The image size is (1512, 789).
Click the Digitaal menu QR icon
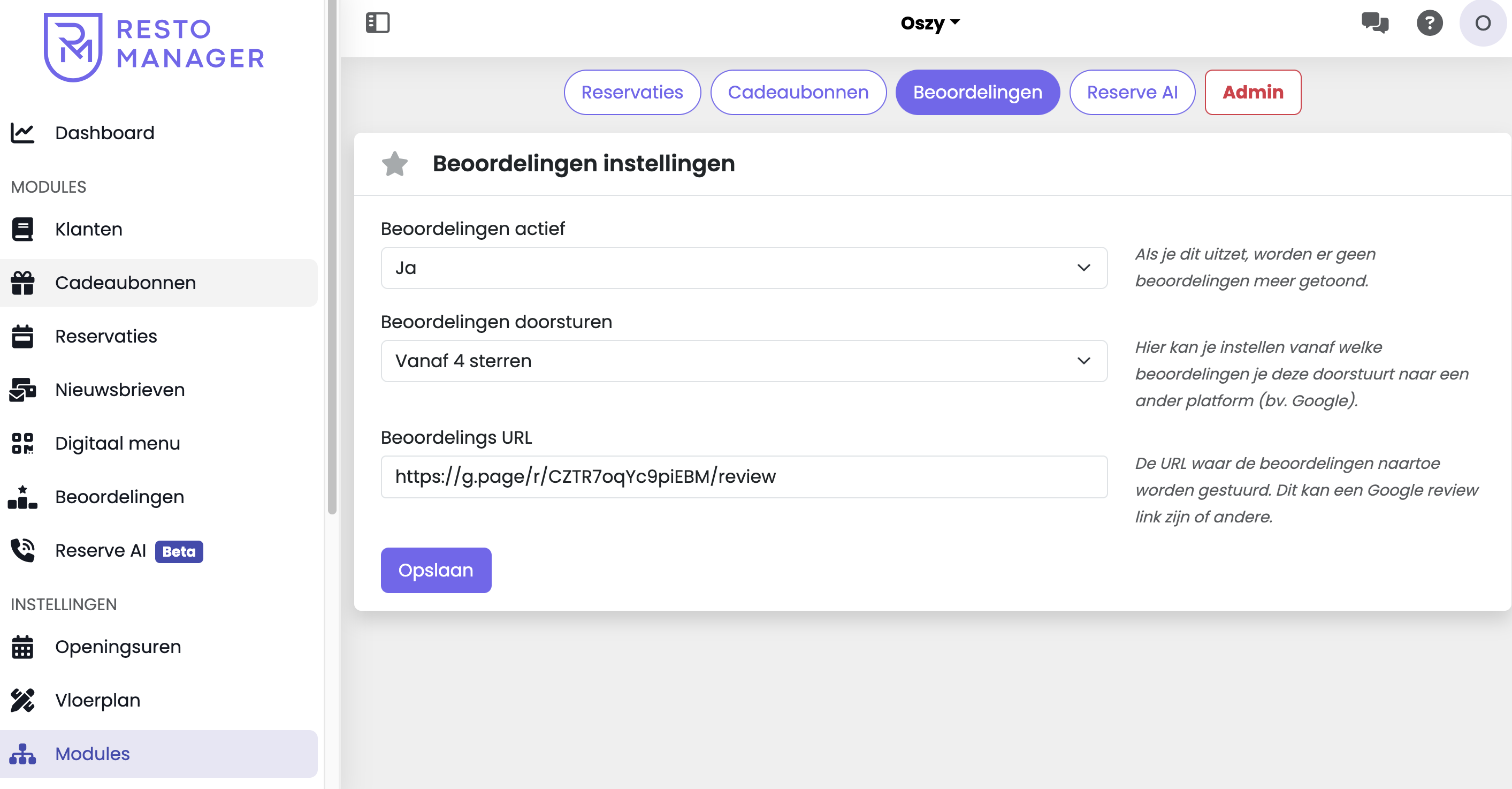[x=22, y=443]
